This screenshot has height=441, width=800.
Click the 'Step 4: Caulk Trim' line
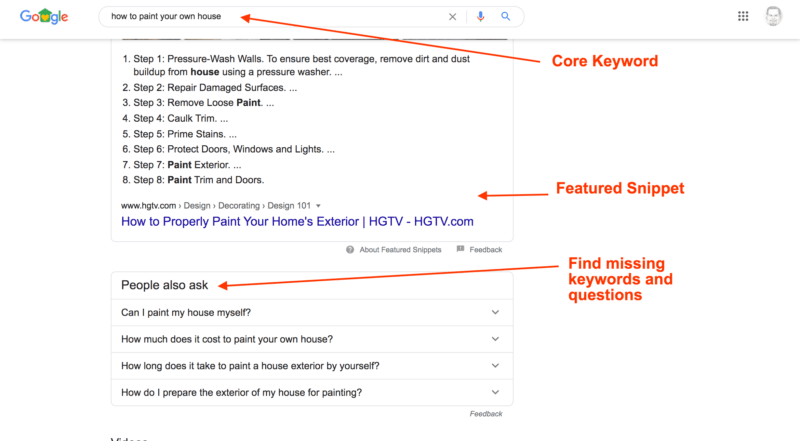[x=175, y=118]
